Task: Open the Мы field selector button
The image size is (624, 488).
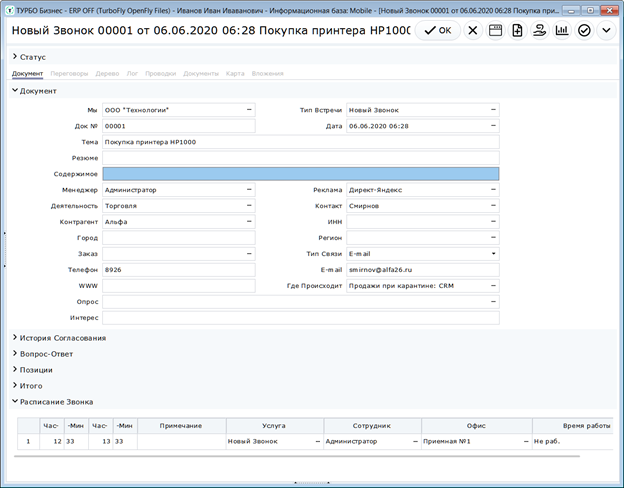Action: 249,110
